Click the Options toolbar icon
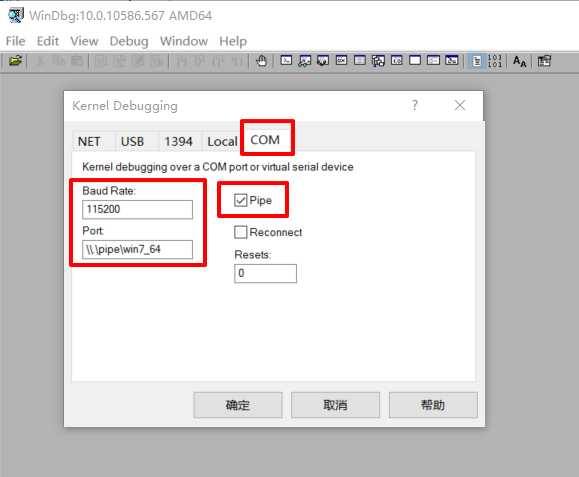The height and width of the screenshot is (477, 579). coord(544,61)
